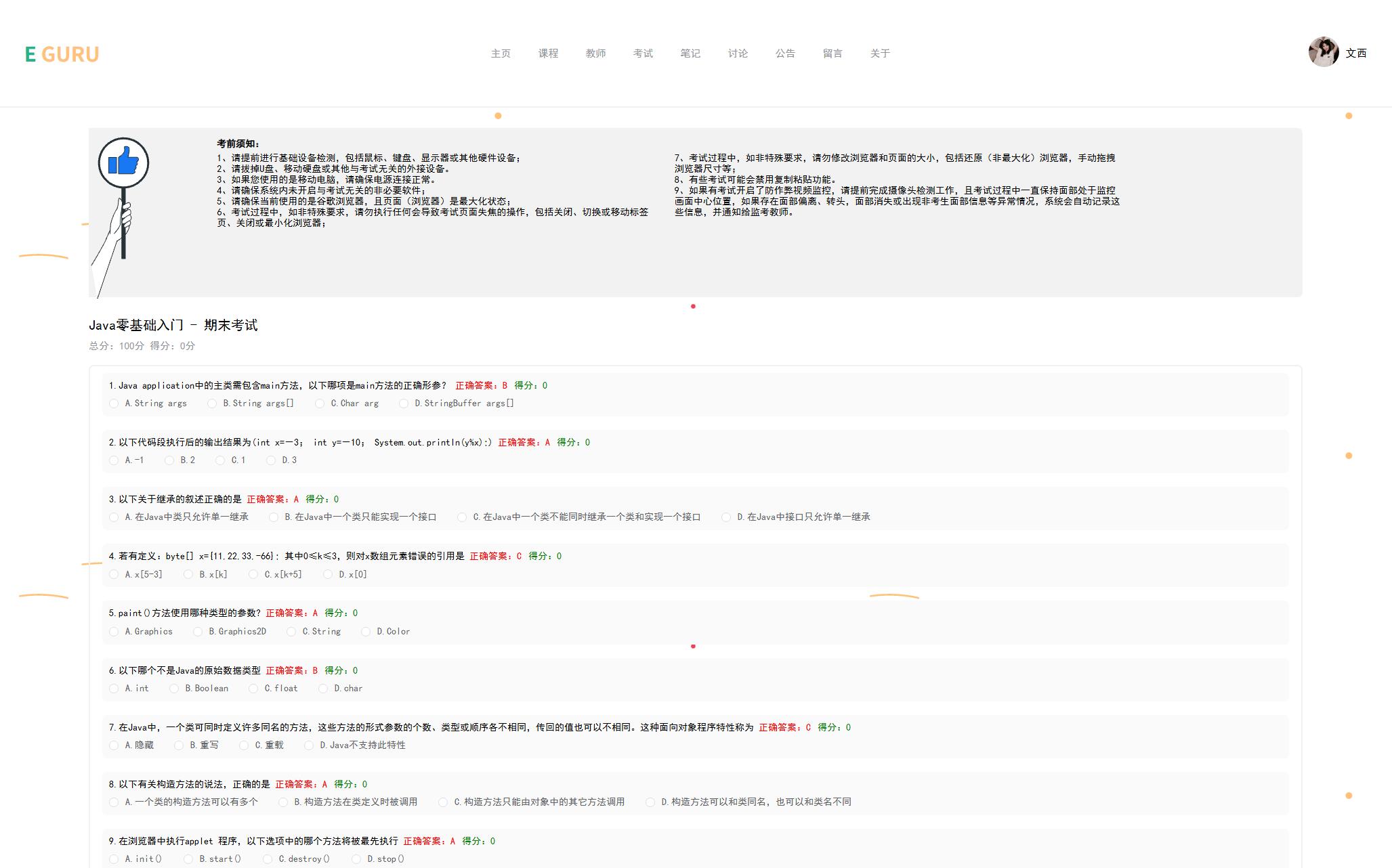The image size is (1392, 868).
Task: Open the 教师 navigation item
Action: point(595,53)
